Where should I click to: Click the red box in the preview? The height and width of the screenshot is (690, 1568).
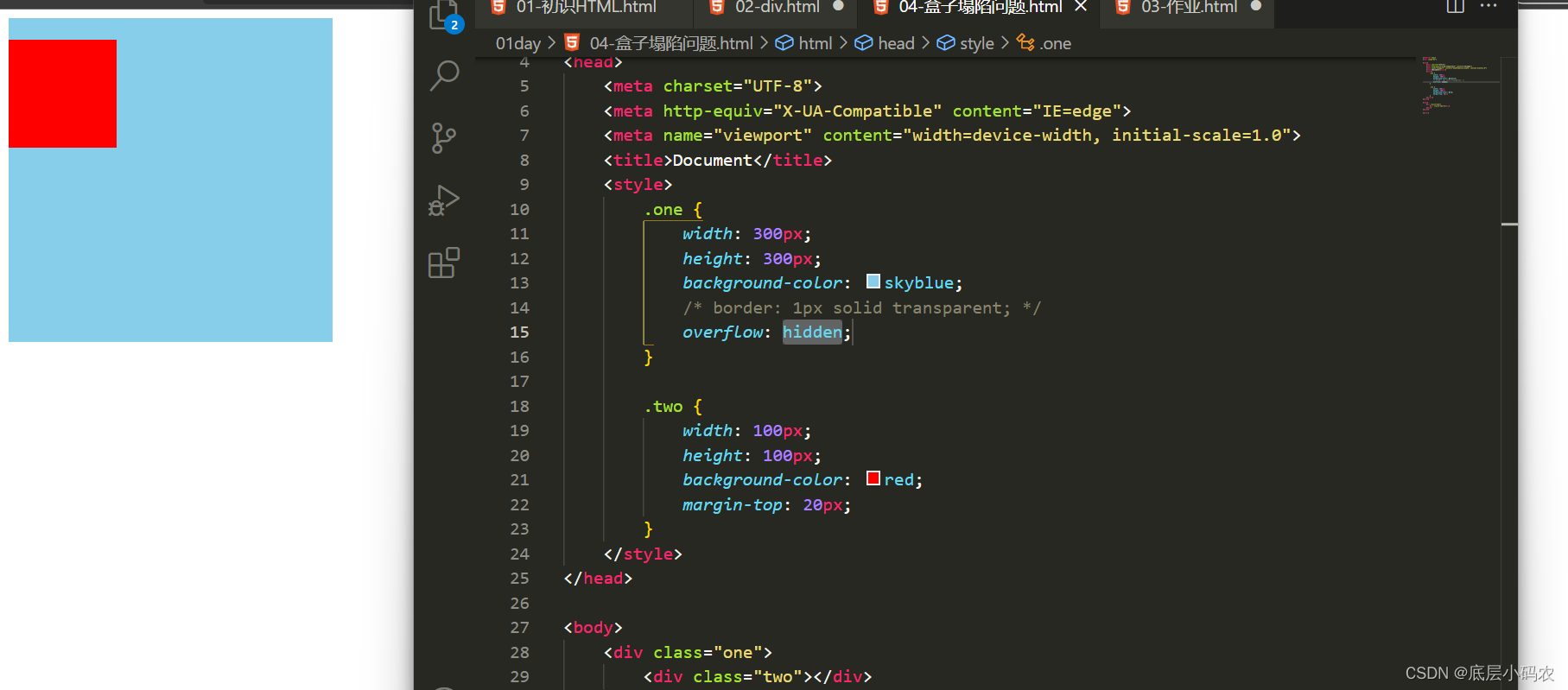62,93
